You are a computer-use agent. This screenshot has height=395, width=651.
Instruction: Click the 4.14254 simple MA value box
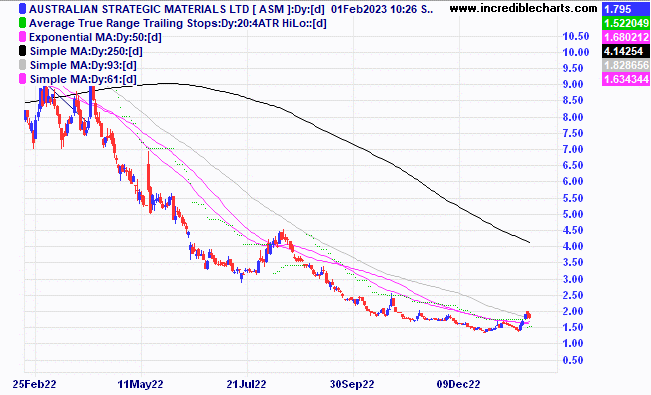pos(626,51)
